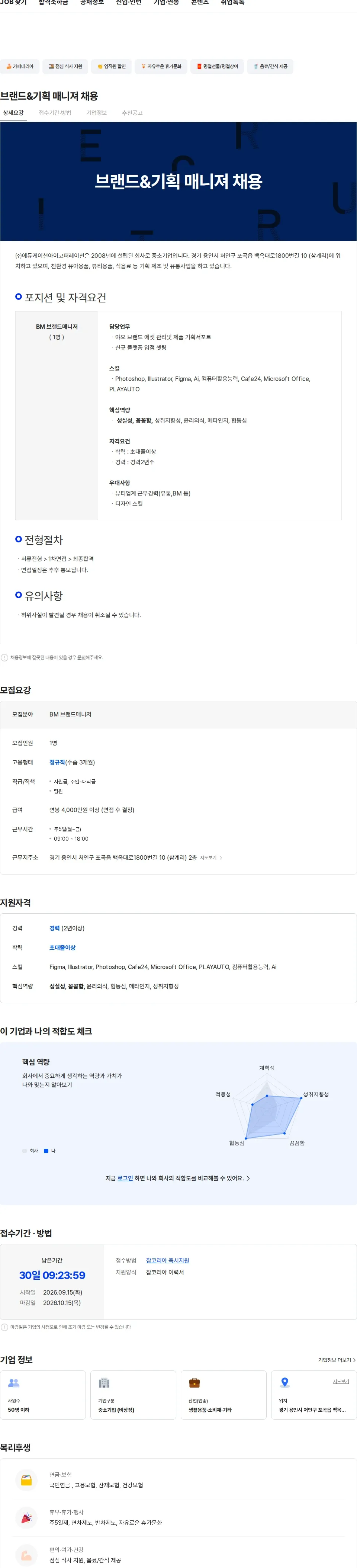357x1568 pixels.
Task: Click blue bullet icon beside 포지션 및 자격요건
Action: pos(18,296)
